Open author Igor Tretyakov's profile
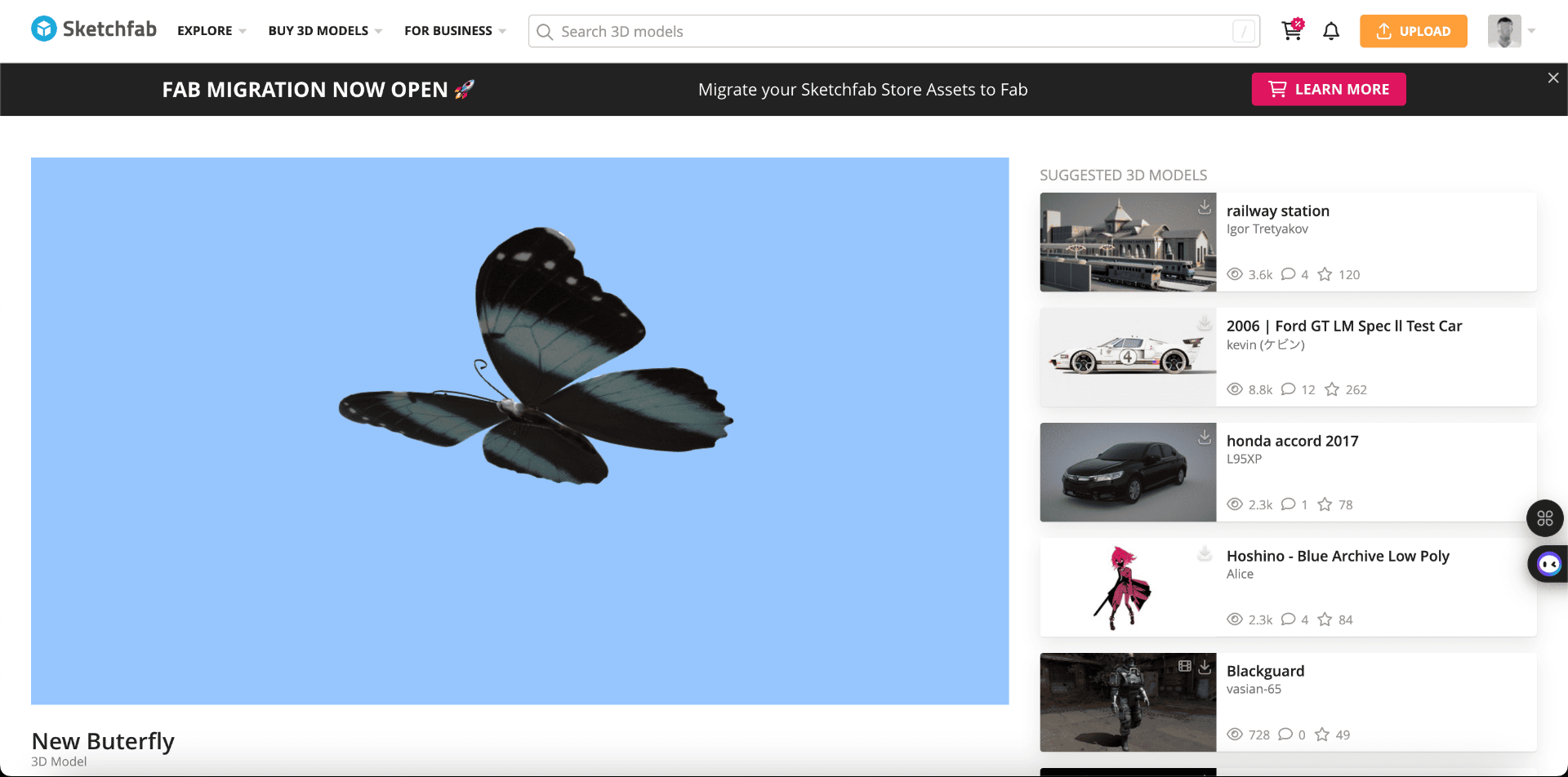The height and width of the screenshot is (777, 1568). coord(1267,229)
